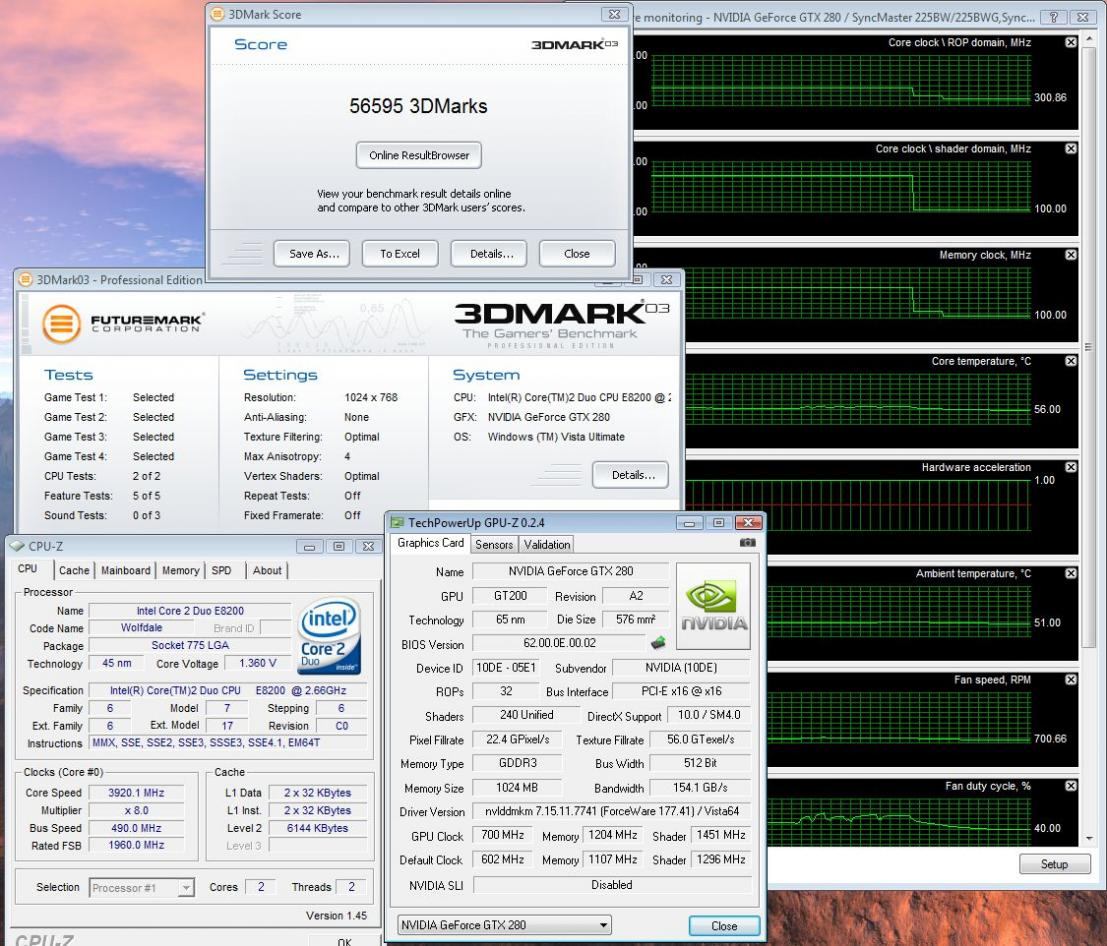Click the monitoring window vertical scrollbar

coord(1089,346)
